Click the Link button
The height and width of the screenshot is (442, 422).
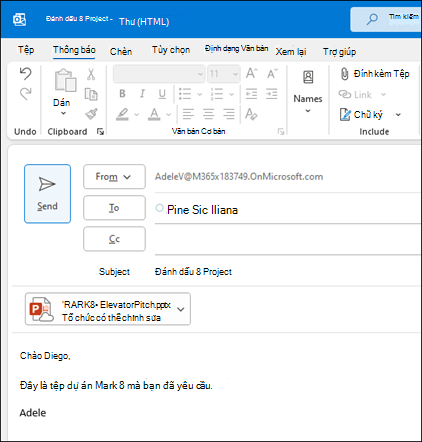[x=355, y=95]
